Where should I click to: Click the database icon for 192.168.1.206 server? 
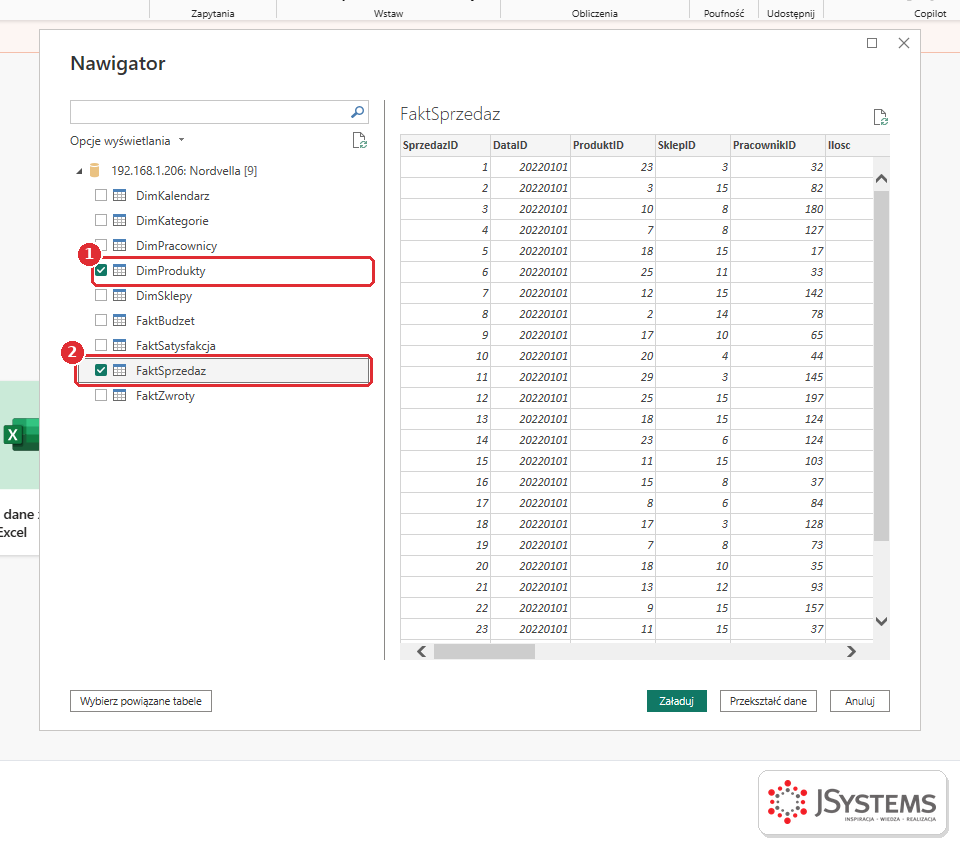(94, 170)
